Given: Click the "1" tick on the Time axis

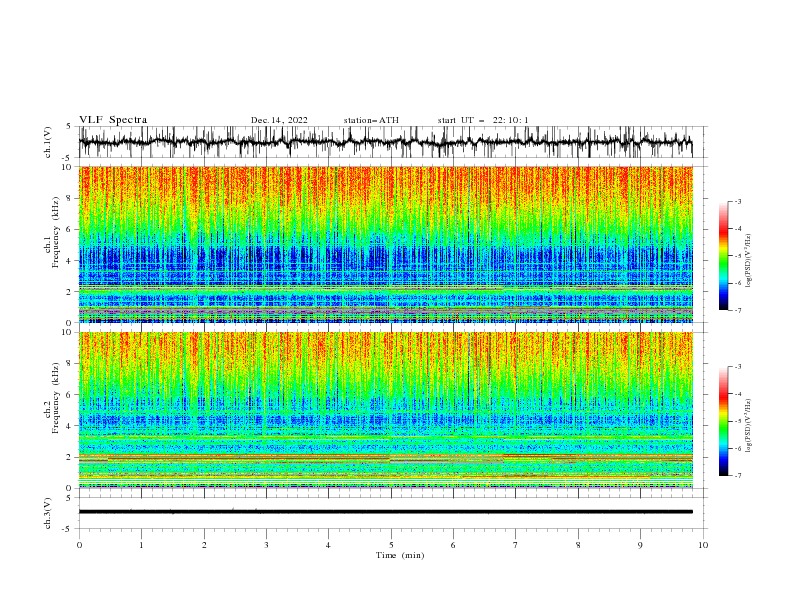Looking at the screenshot, I should 141,545.
